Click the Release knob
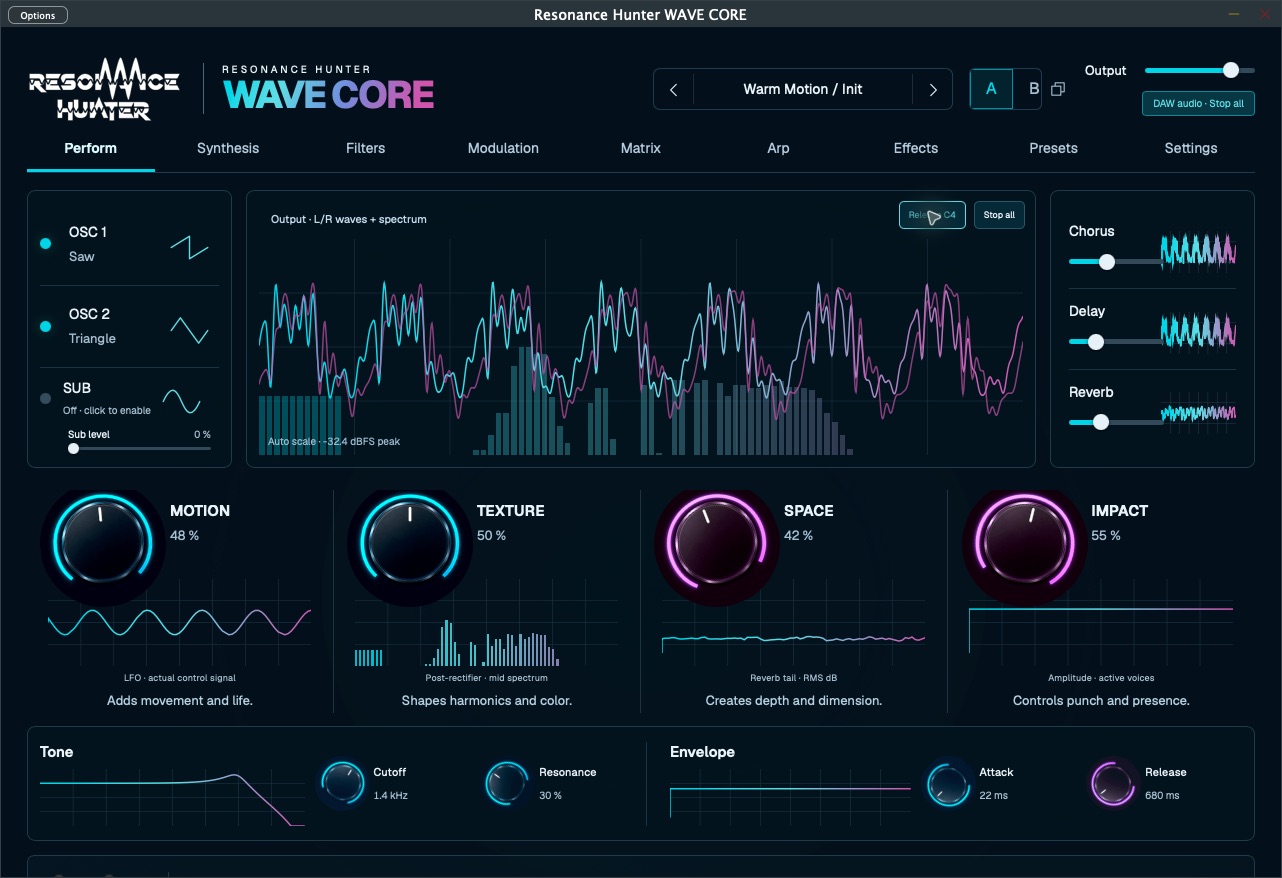The width and height of the screenshot is (1282, 878). 1112,784
